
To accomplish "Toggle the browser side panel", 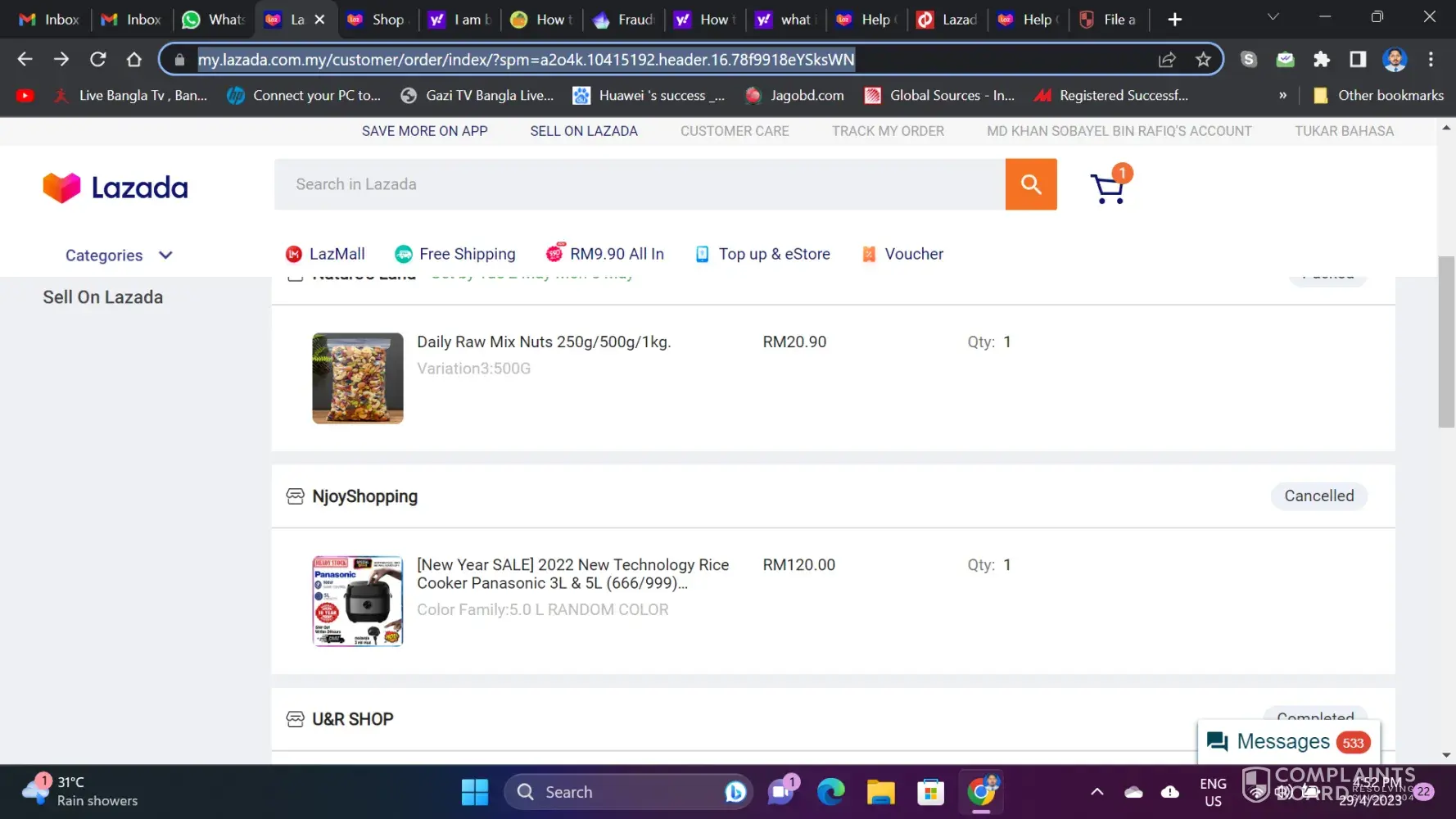I will (1358, 59).
